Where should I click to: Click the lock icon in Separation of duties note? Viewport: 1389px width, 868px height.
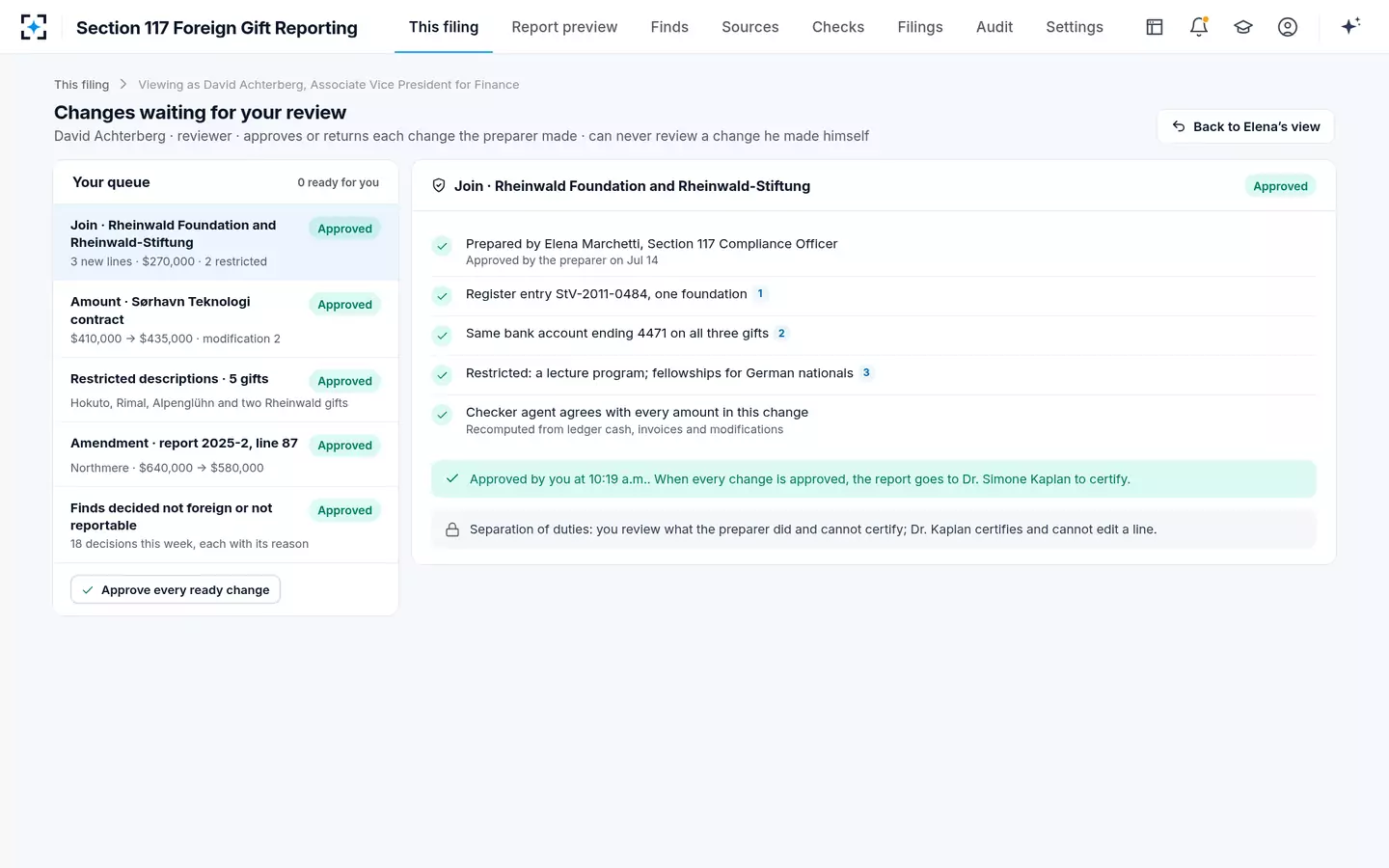452,529
